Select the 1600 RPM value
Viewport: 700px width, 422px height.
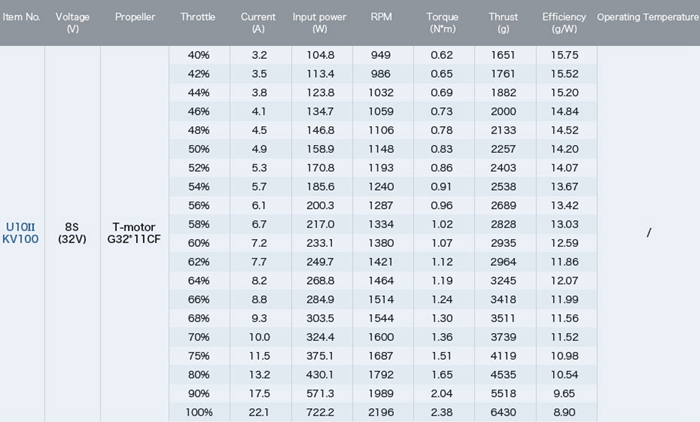point(381,337)
